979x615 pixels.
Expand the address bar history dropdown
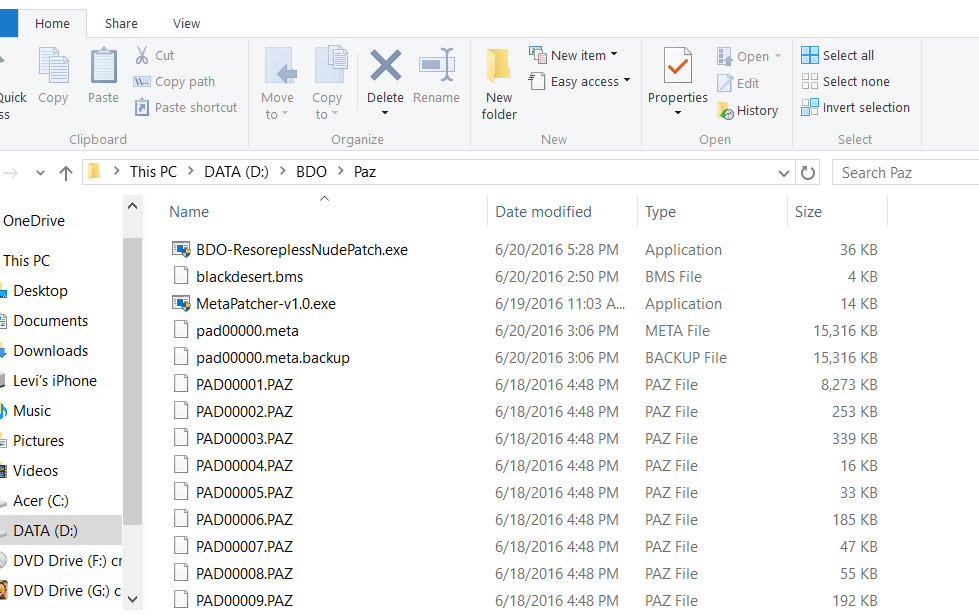[783, 172]
